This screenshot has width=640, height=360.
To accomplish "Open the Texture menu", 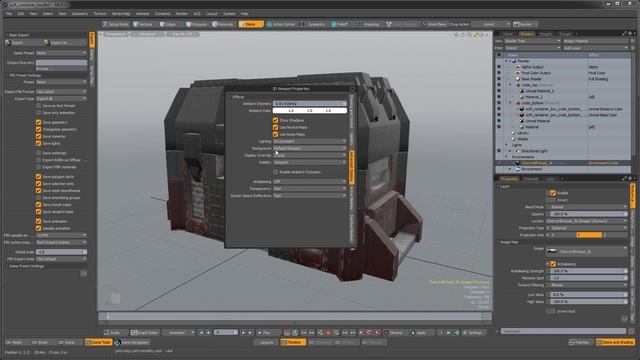I will pyautogui.click(x=100, y=14).
